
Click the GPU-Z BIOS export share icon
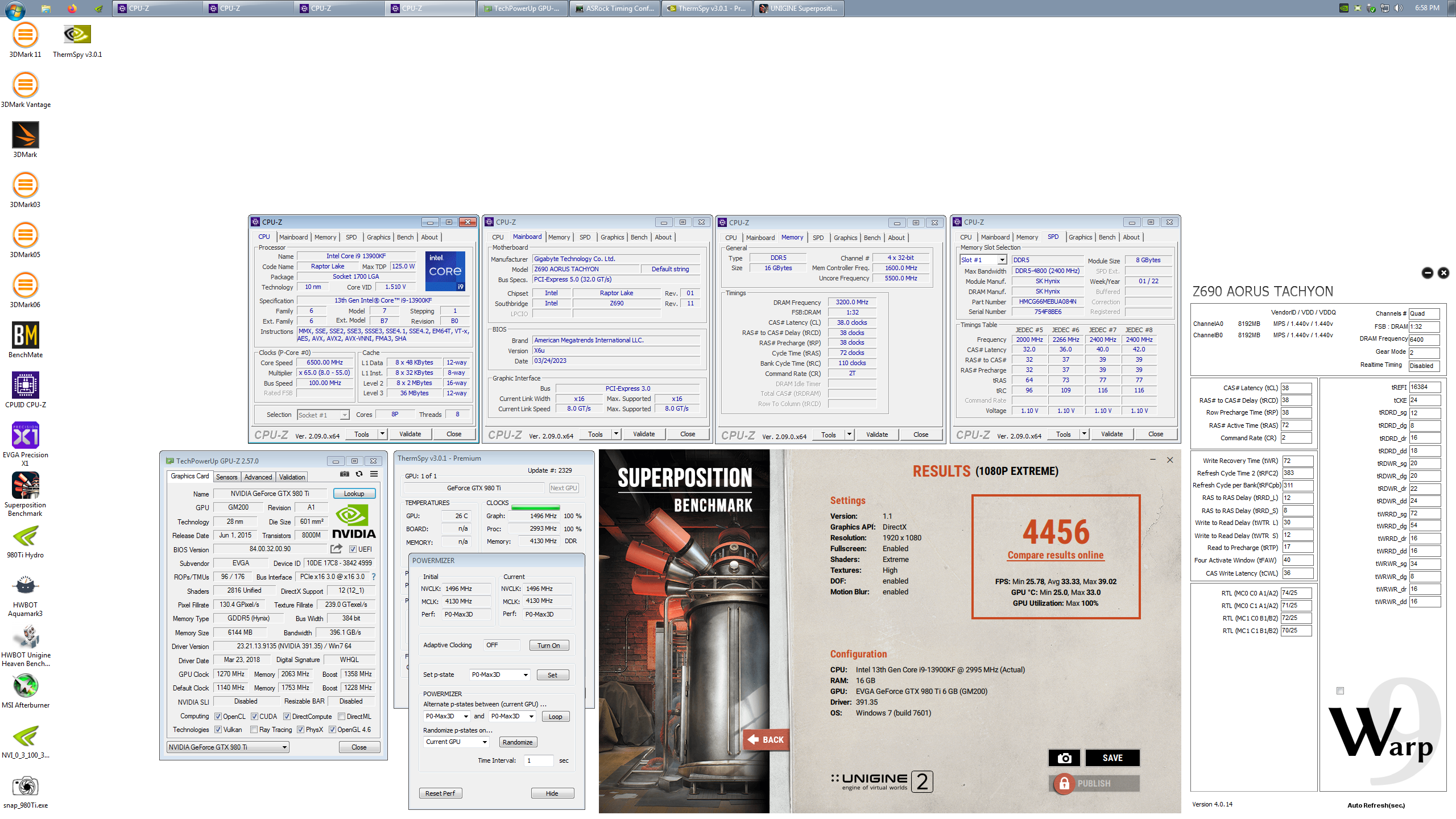point(336,549)
